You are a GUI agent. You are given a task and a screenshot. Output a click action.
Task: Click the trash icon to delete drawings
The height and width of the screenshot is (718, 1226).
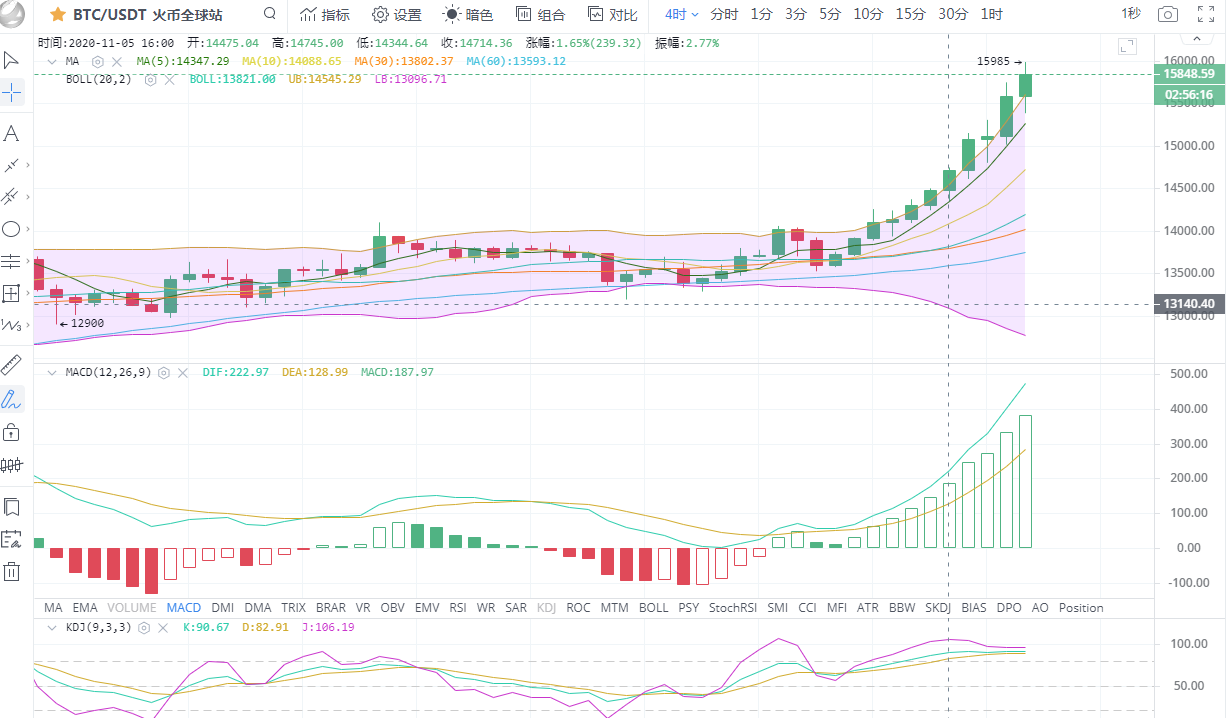point(12,572)
